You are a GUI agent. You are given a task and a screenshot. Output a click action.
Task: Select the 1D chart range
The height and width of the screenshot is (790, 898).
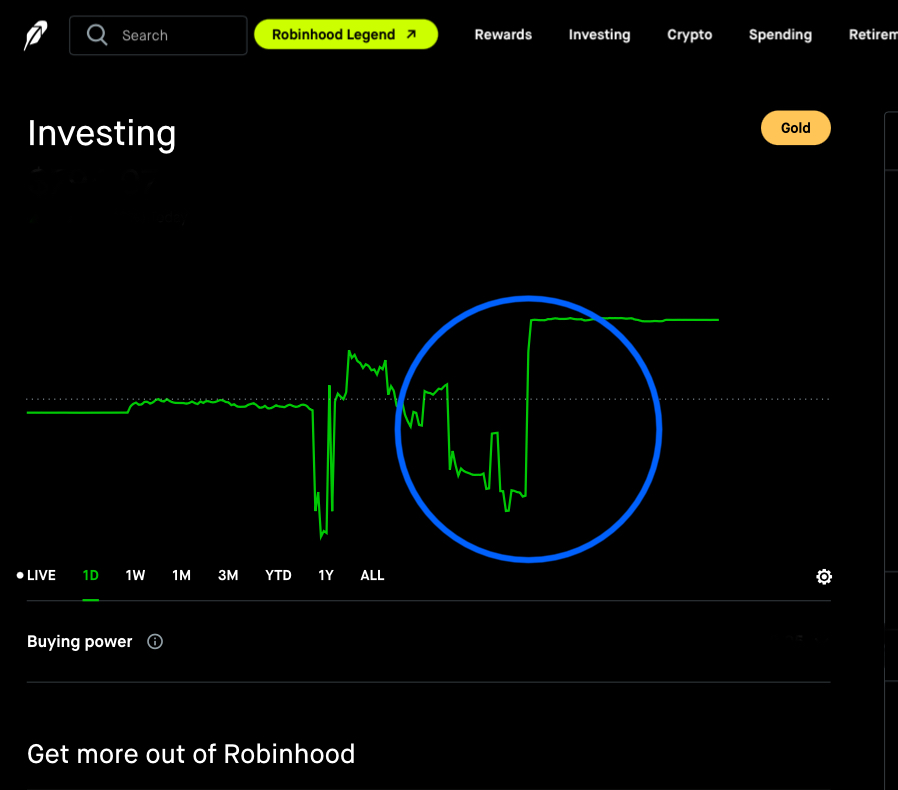91,575
